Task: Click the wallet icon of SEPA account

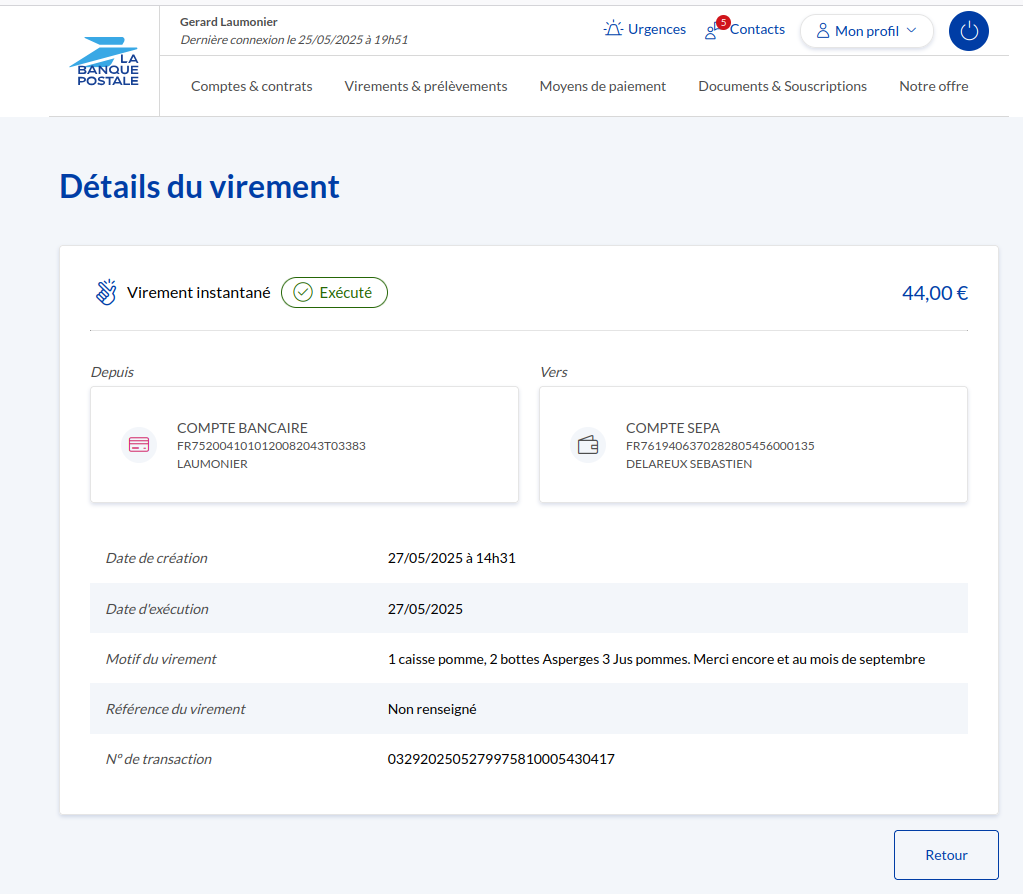Action: click(x=588, y=445)
